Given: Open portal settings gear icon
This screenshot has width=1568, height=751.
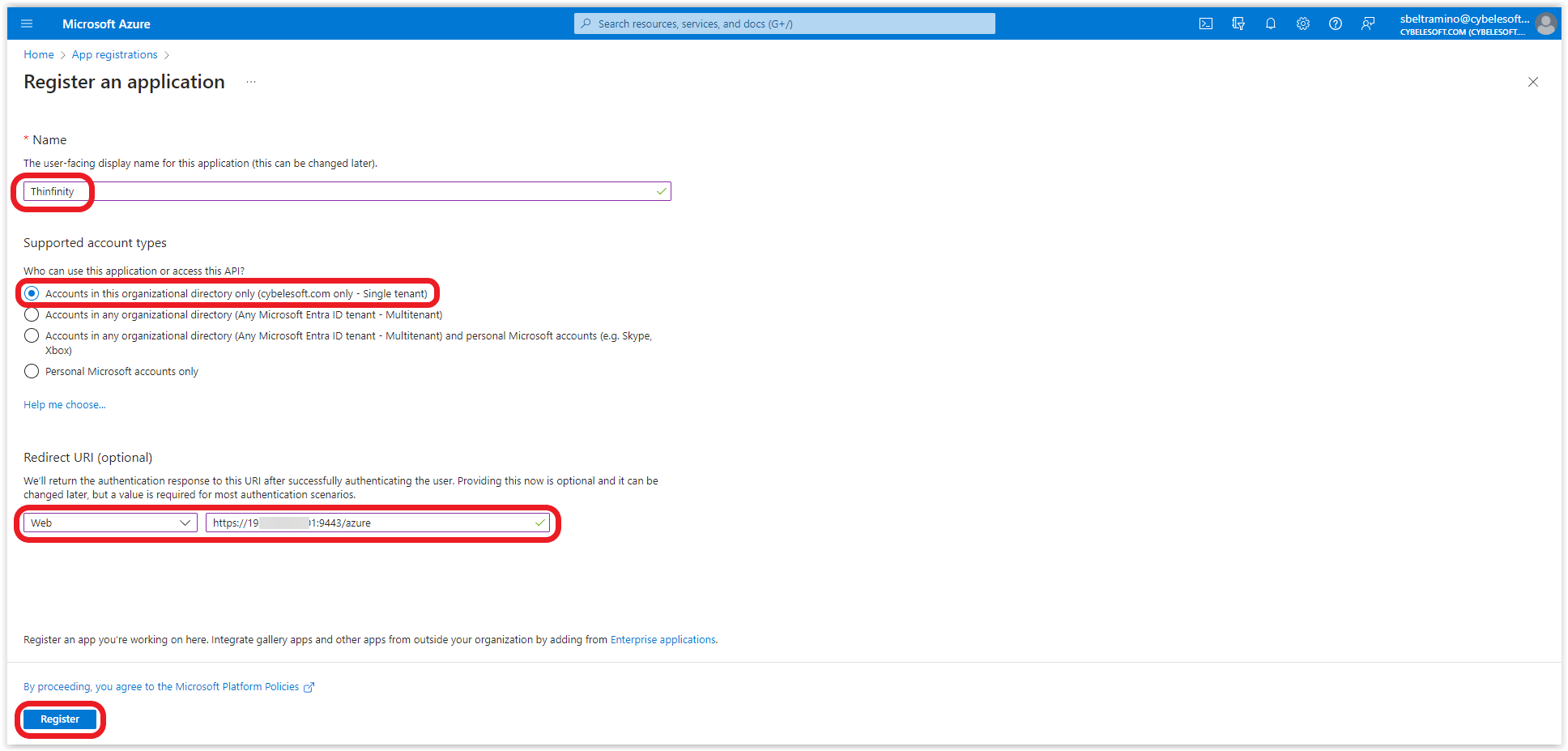Looking at the screenshot, I should 1303,23.
